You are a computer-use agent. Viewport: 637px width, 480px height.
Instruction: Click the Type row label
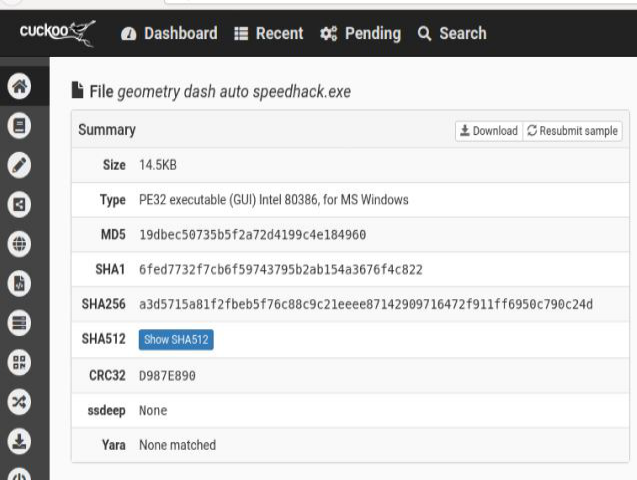coord(113,200)
